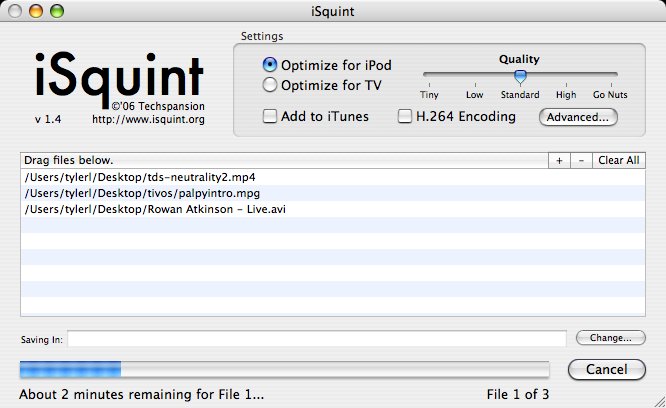Open the Advanced... settings
This screenshot has height=408, width=666.
click(x=578, y=117)
